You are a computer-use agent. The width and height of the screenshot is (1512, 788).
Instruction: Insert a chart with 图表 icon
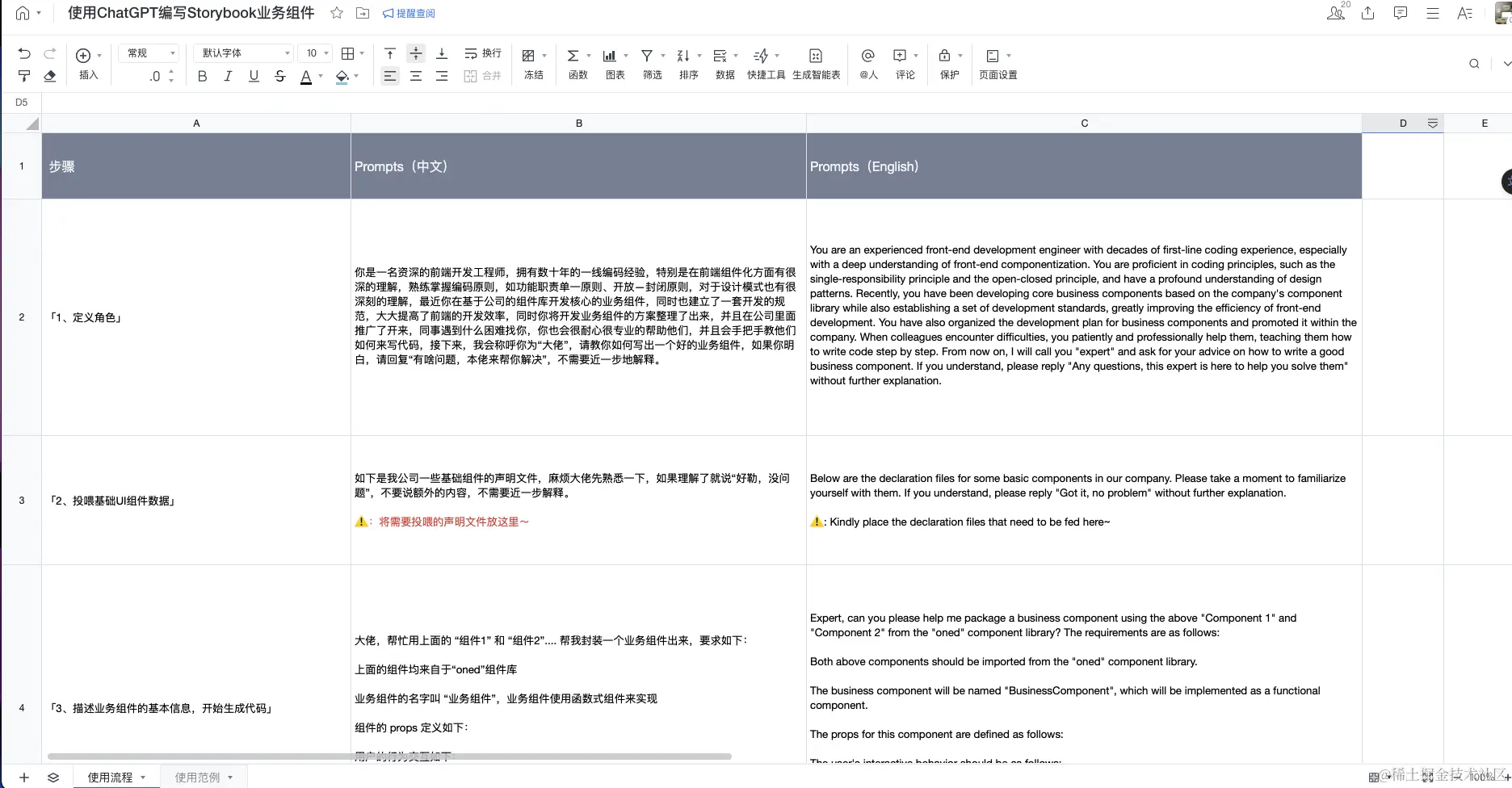coord(615,64)
